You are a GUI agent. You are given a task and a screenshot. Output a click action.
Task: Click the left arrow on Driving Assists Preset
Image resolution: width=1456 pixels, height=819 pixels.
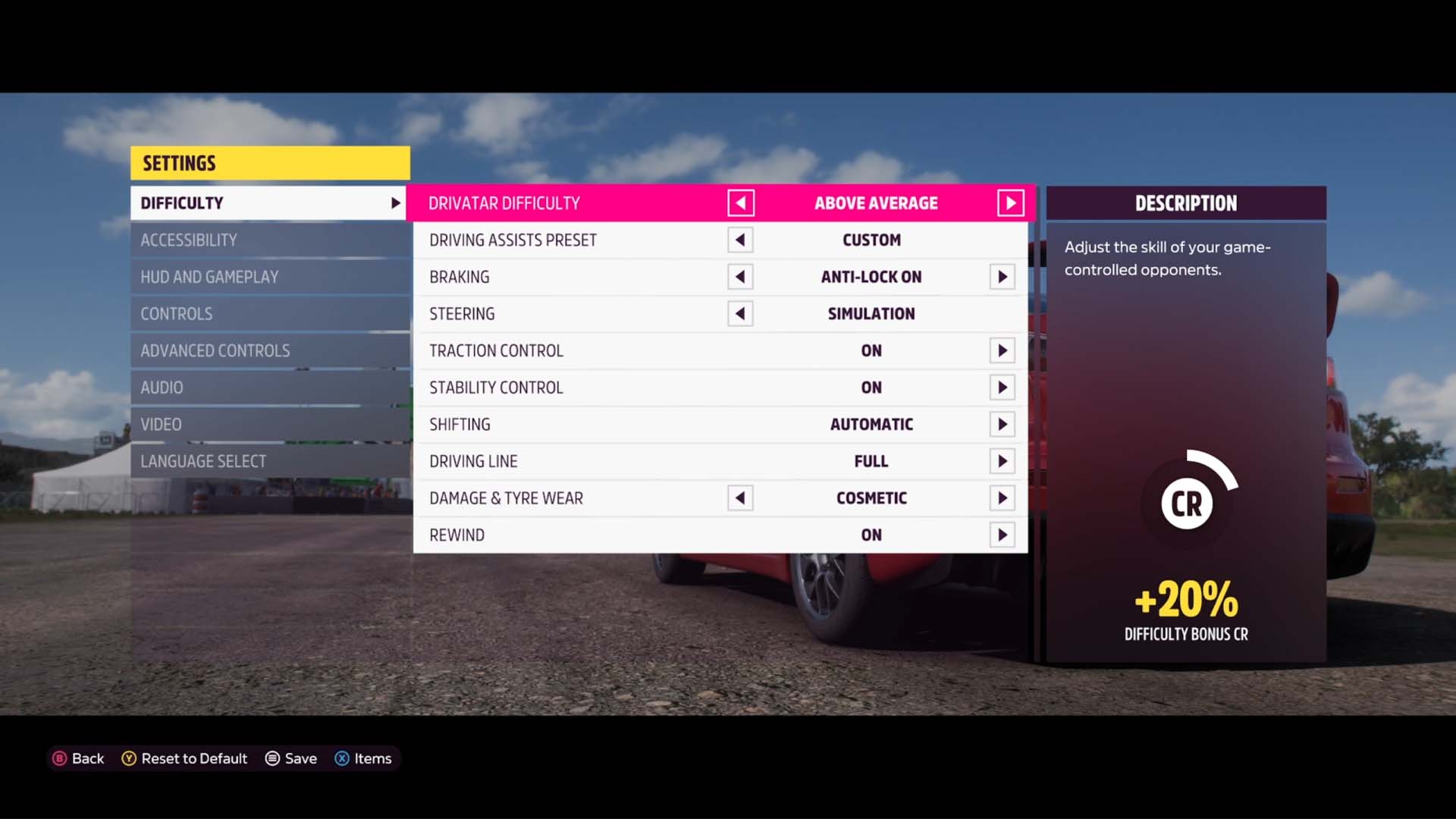[740, 240]
